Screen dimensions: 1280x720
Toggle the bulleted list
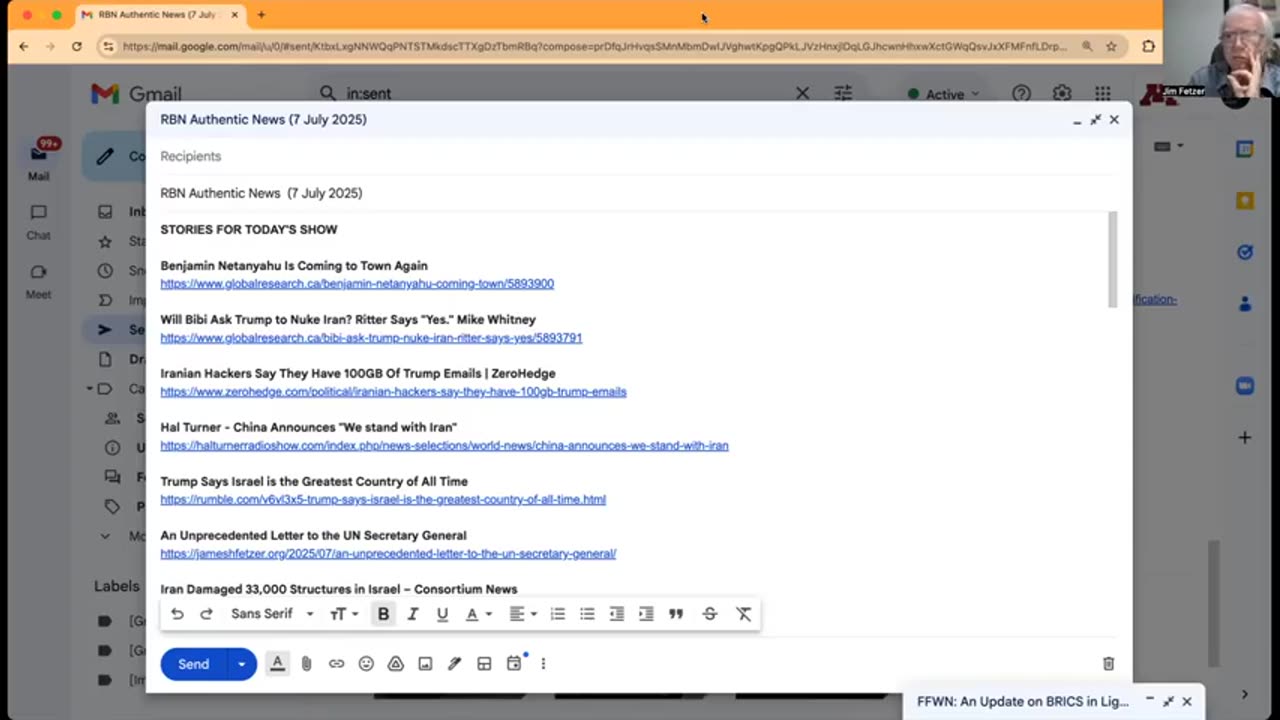coord(587,614)
